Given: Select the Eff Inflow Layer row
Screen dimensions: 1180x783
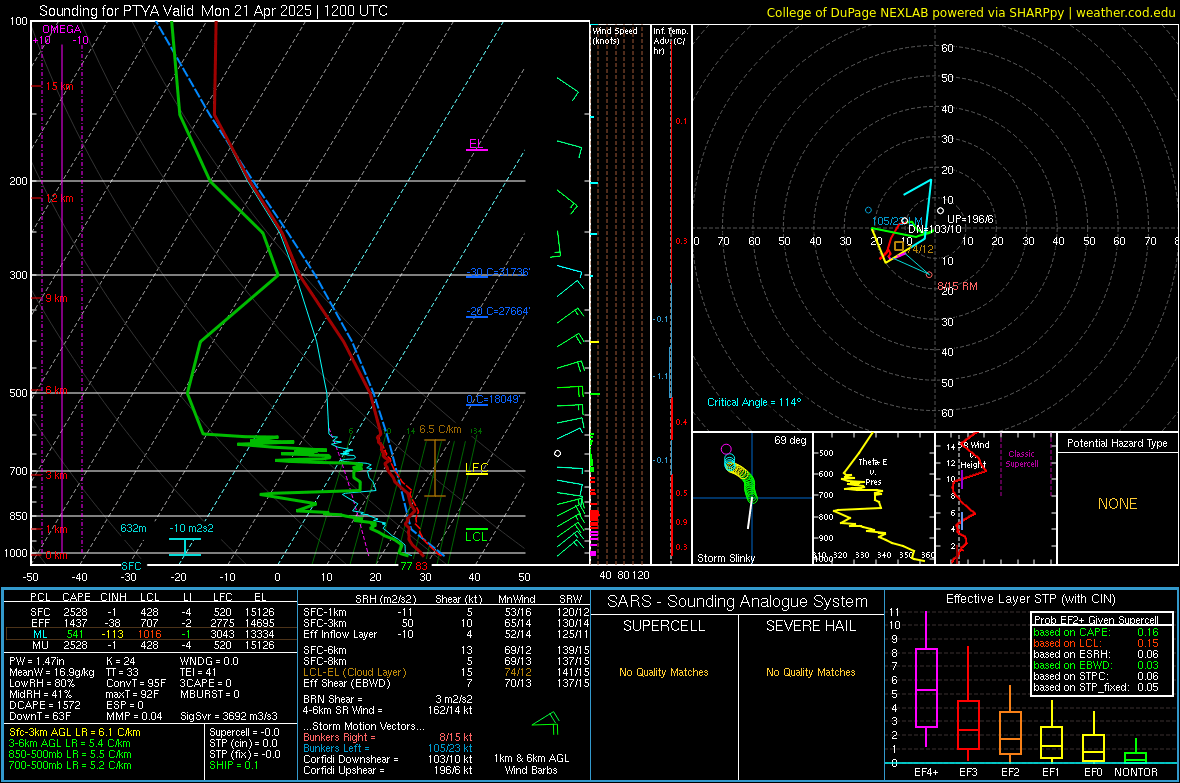Looking at the screenshot, I should [x=445, y=634].
